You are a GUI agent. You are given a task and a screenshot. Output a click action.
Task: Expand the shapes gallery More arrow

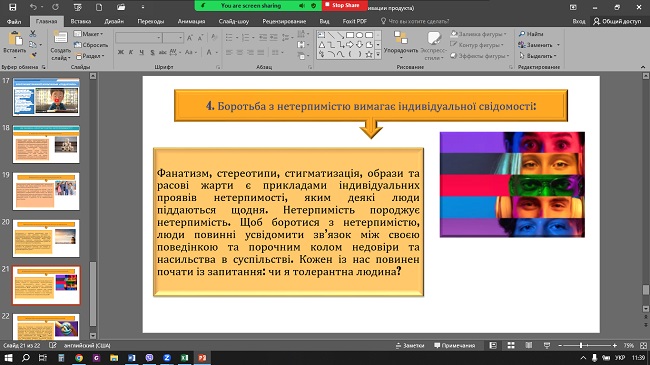(x=378, y=54)
